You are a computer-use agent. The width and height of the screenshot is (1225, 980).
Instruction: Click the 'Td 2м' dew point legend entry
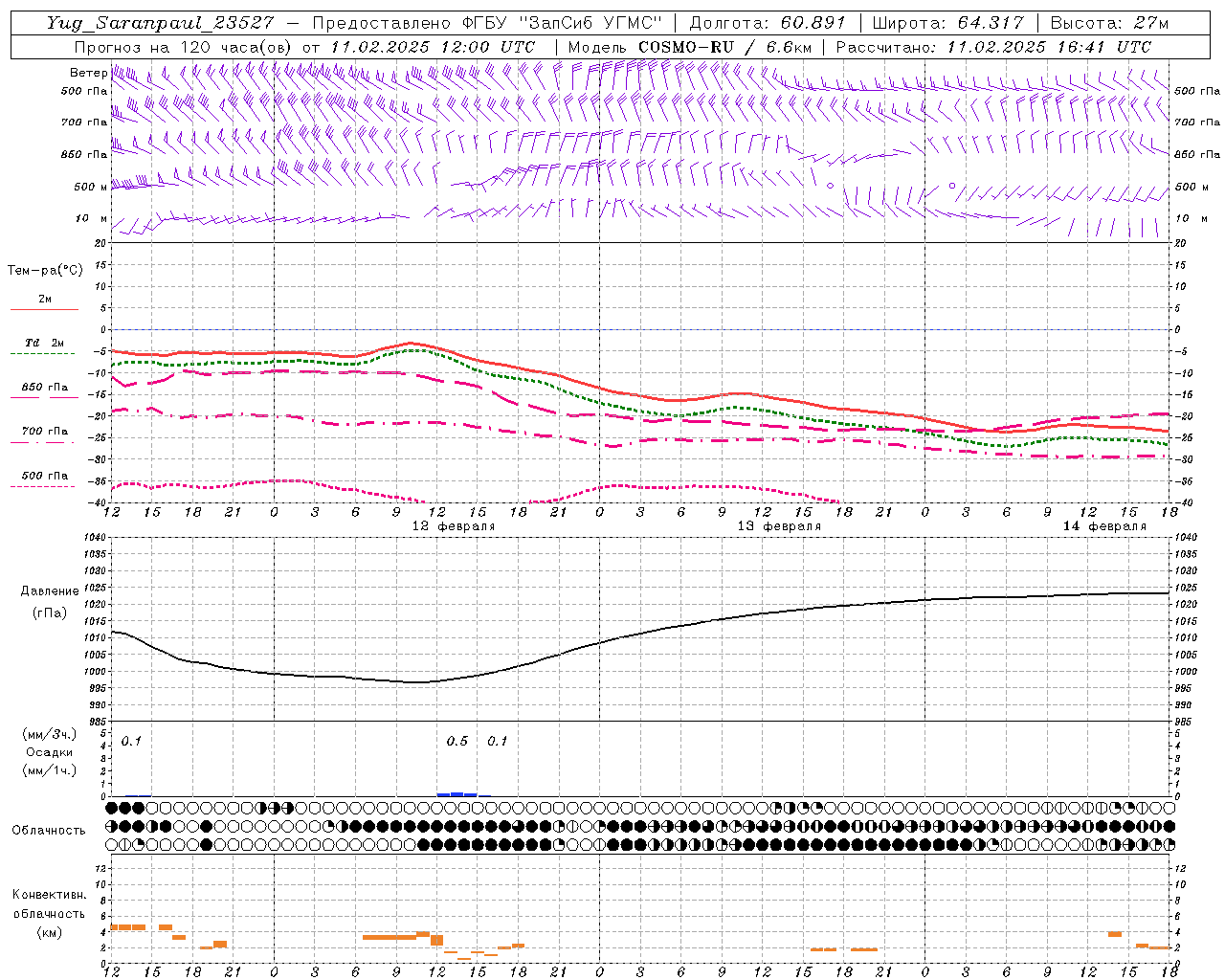click(44, 343)
